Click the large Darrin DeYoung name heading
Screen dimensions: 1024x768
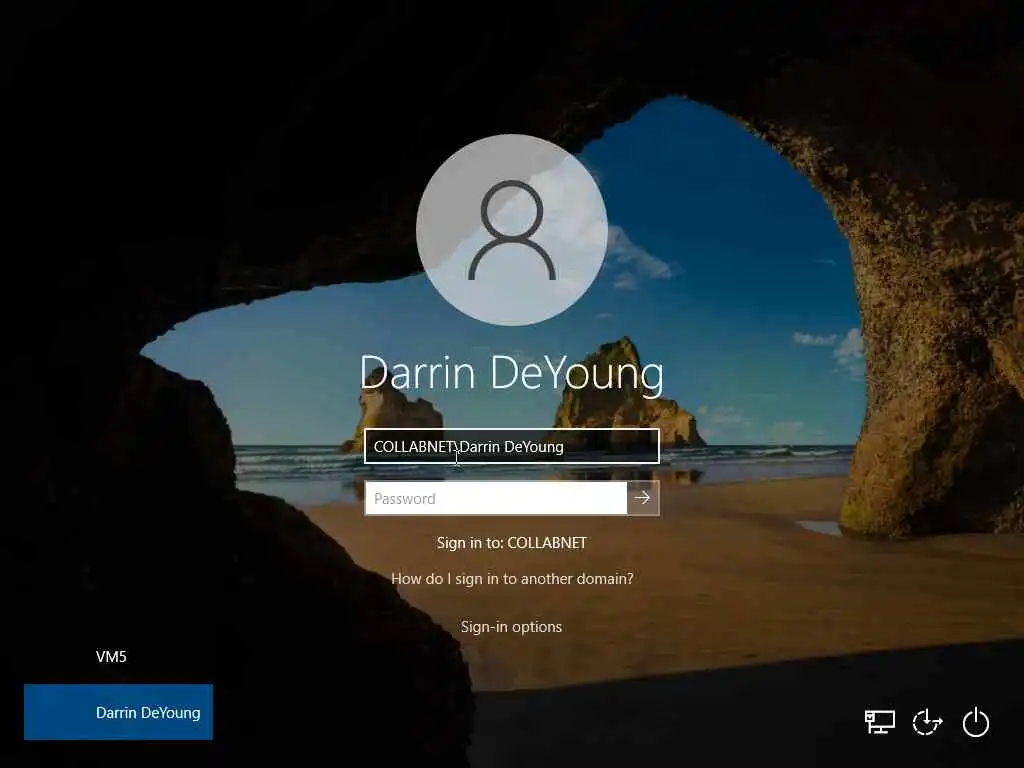(511, 374)
